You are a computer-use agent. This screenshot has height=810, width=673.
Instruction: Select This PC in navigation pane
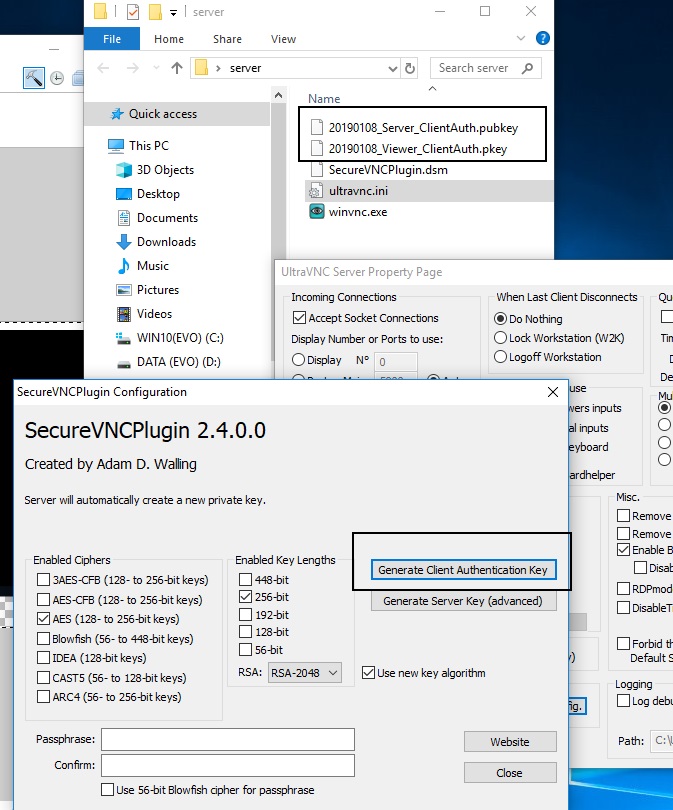[149, 146]
